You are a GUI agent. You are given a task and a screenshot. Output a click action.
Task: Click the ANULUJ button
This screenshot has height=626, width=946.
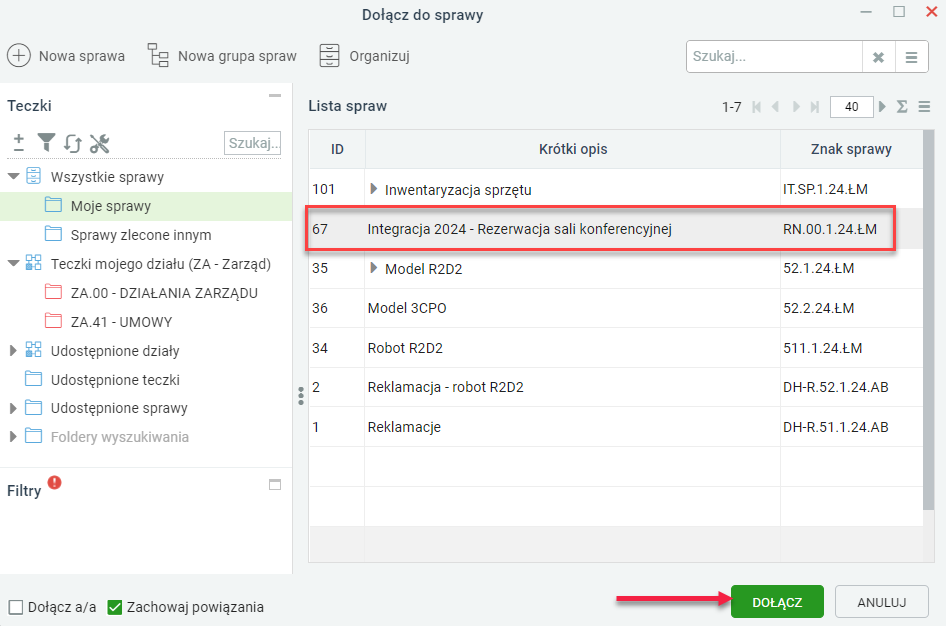(x=881, y=602)
